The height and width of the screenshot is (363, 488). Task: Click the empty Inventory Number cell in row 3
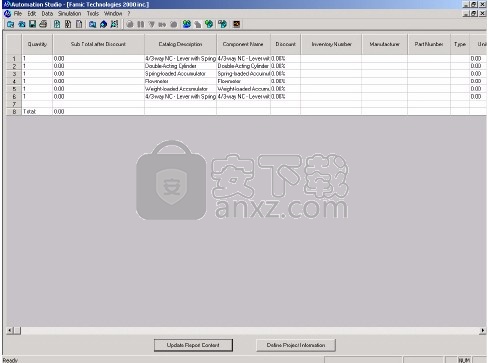point(331,74)
